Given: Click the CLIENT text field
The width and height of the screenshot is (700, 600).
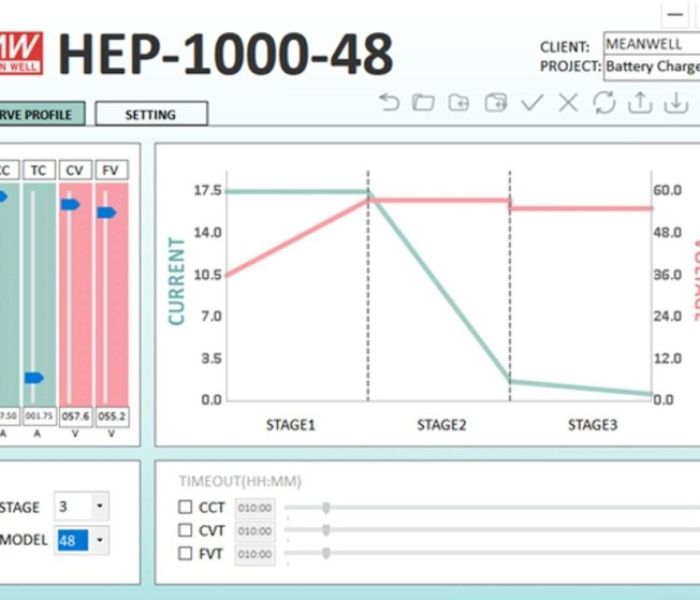Looking at the screenshot, I should click(650, 45).
